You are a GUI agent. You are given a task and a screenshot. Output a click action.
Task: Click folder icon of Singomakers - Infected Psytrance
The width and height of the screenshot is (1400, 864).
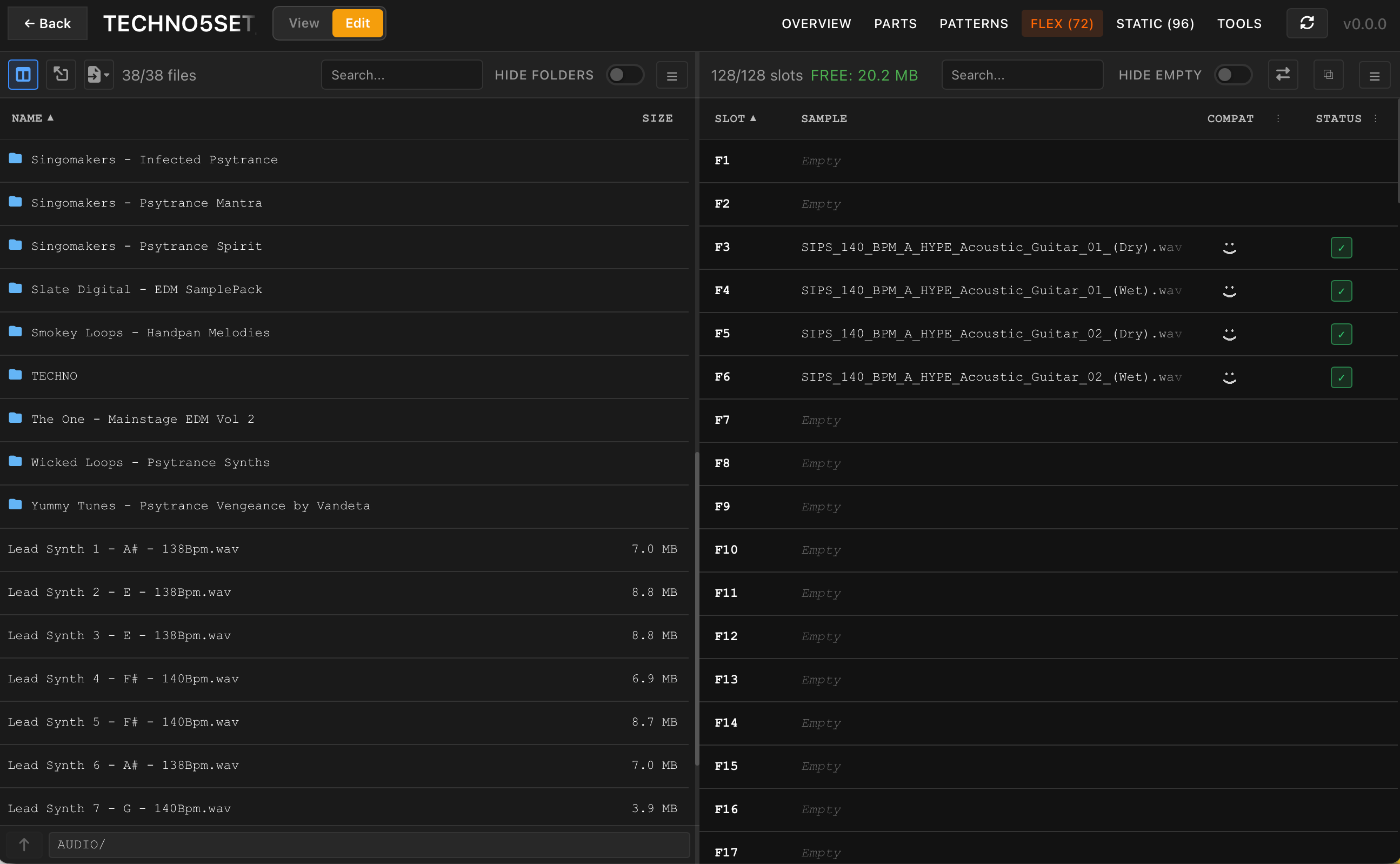click(x=16, y=158)
